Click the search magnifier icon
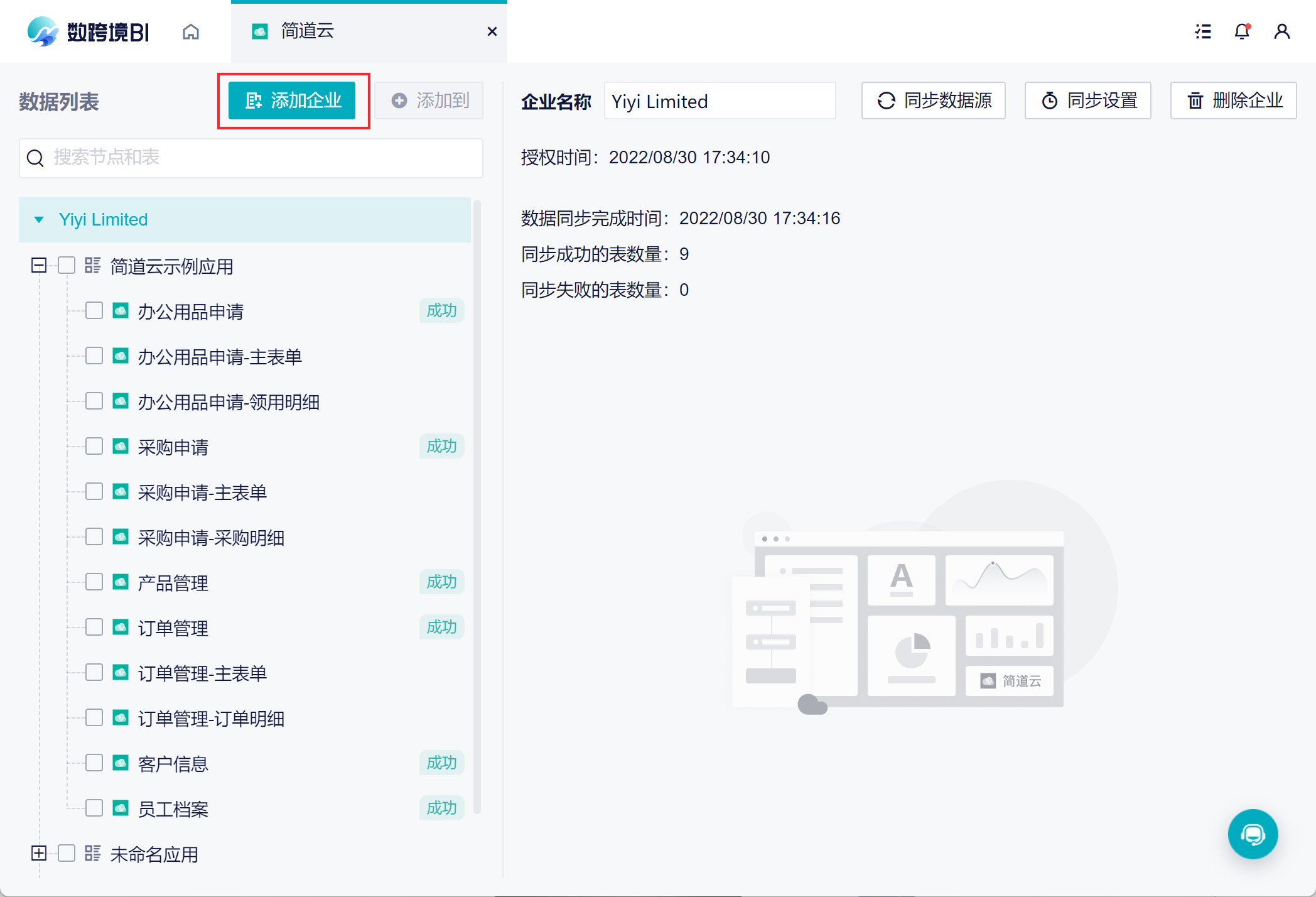Image resolution: width=1316 pixels, height=897 pixels. (x=36, y=158)
